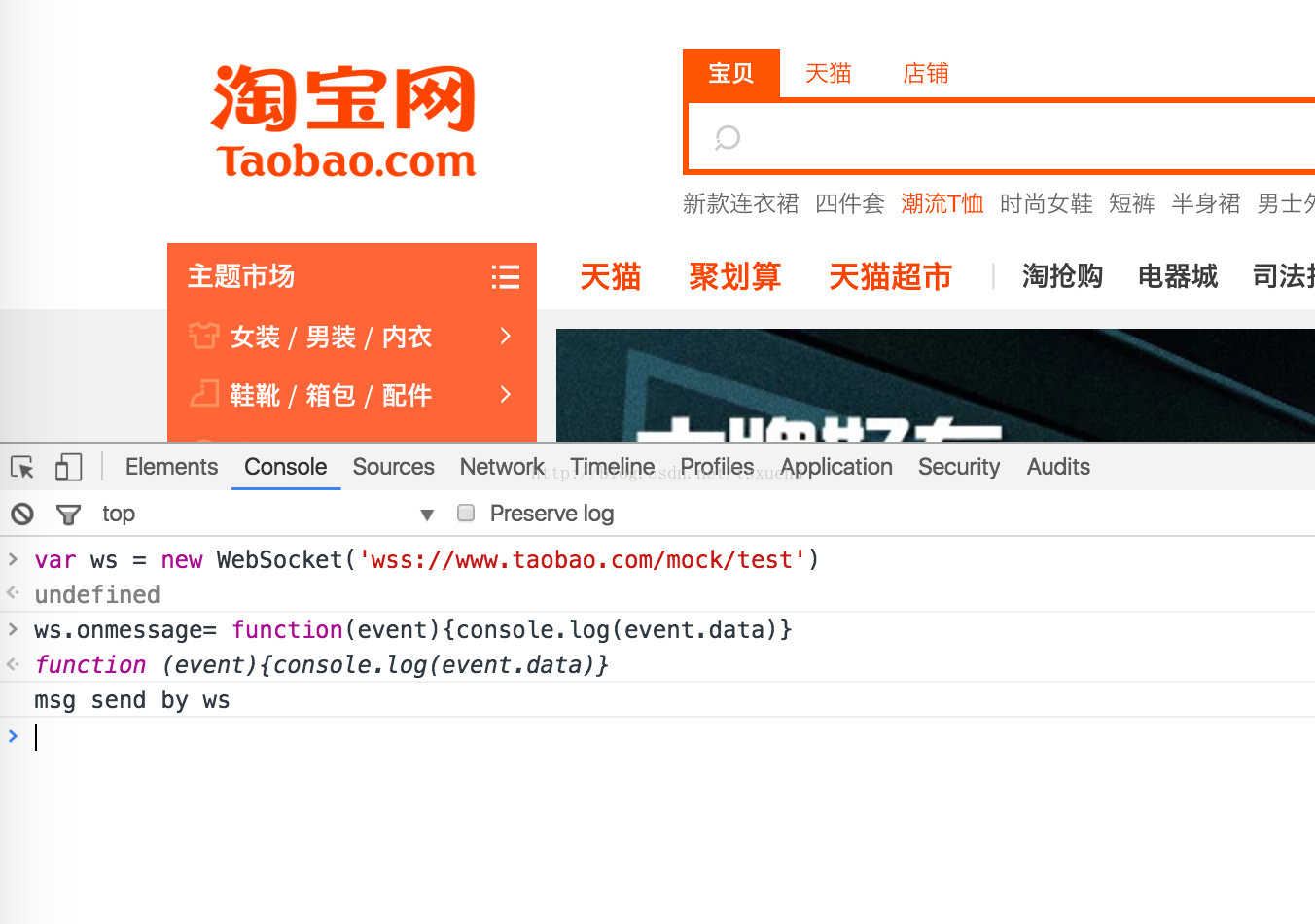Click the italic function(event) result line
The height and width of the screenshot is (924, 1315).
click(321, 665)
